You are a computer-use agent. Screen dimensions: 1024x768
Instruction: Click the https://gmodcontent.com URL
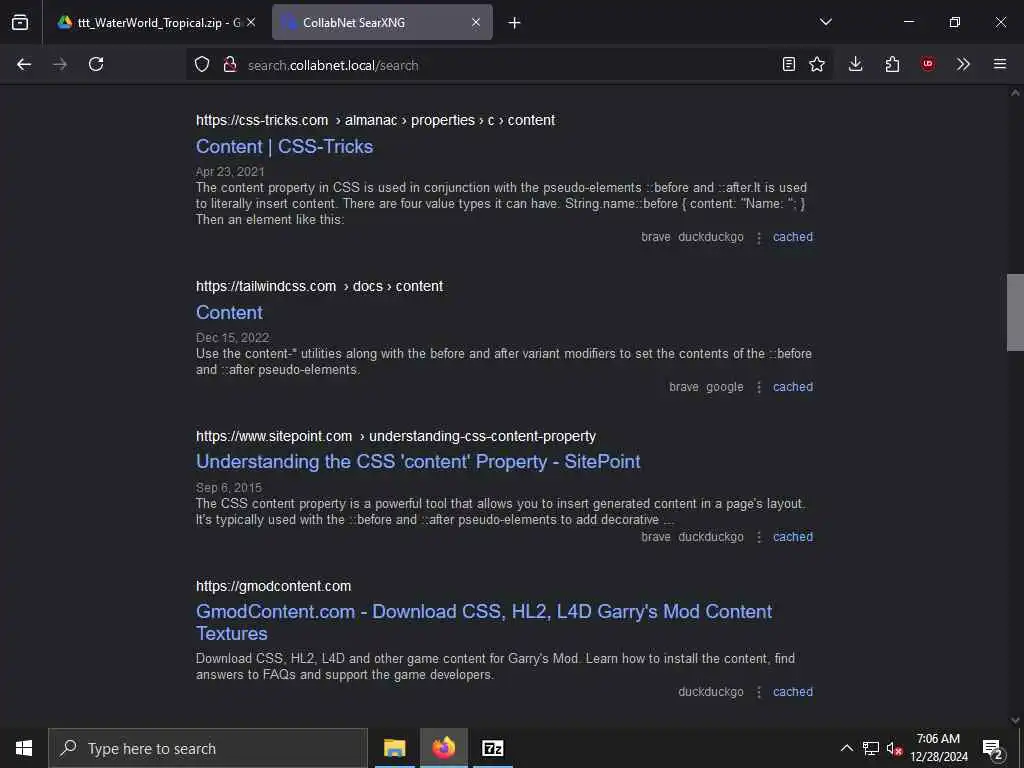[274, 586]
